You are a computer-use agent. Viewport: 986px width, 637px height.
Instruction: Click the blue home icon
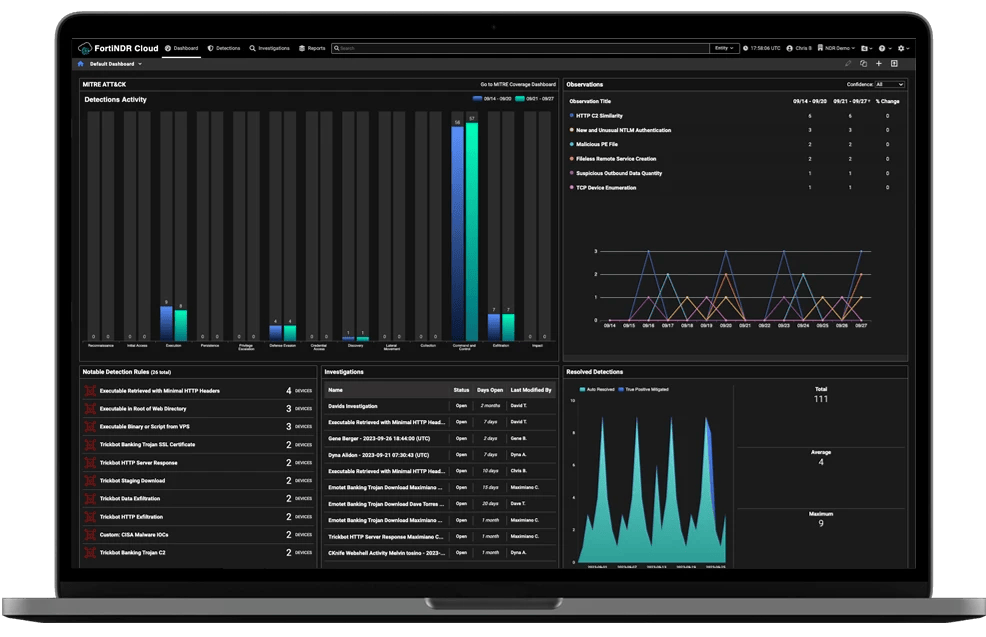tap(80, 64)
